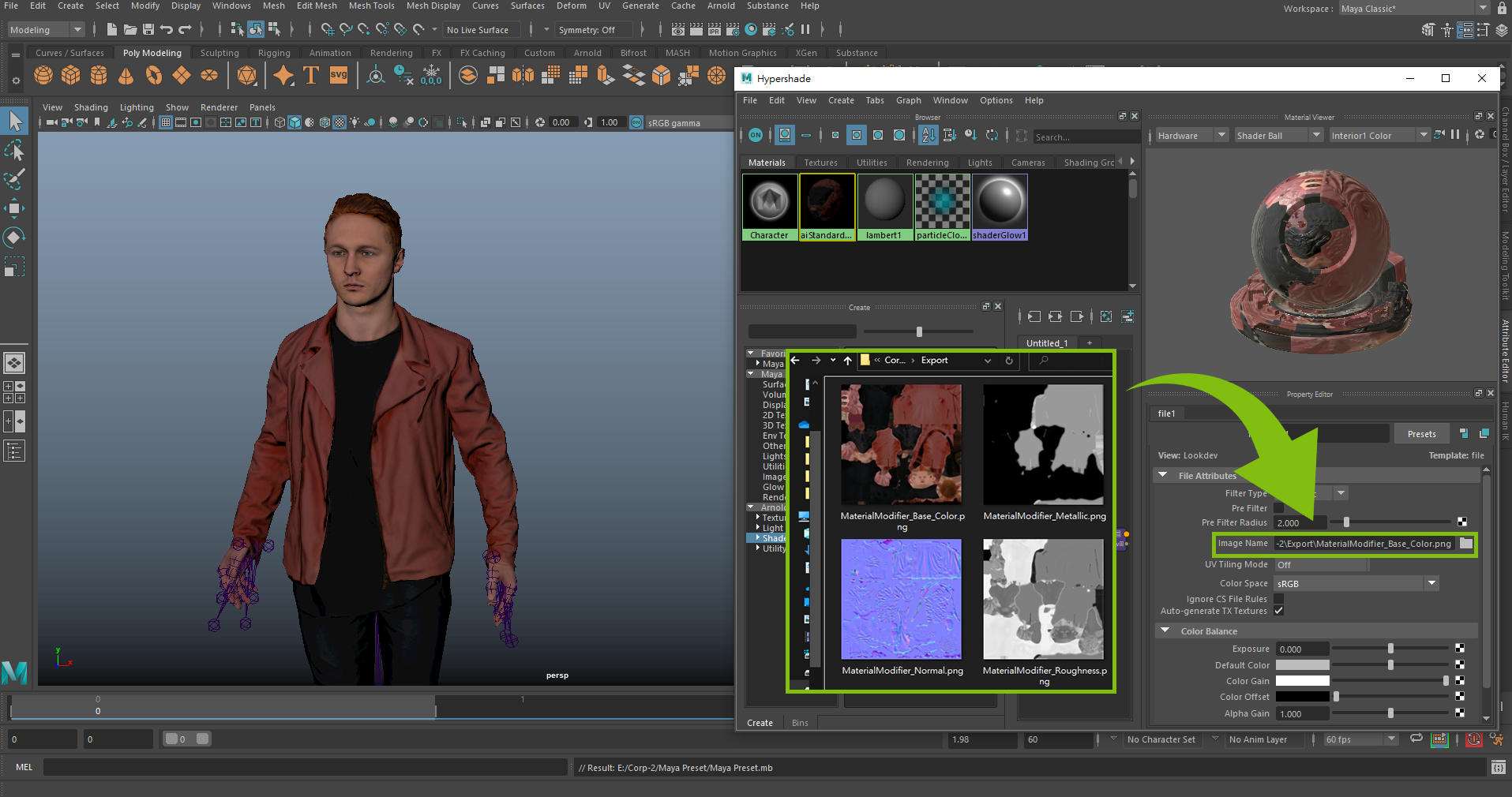
Task: Click the Exposure slider handle
Action: click(1390, 649)
